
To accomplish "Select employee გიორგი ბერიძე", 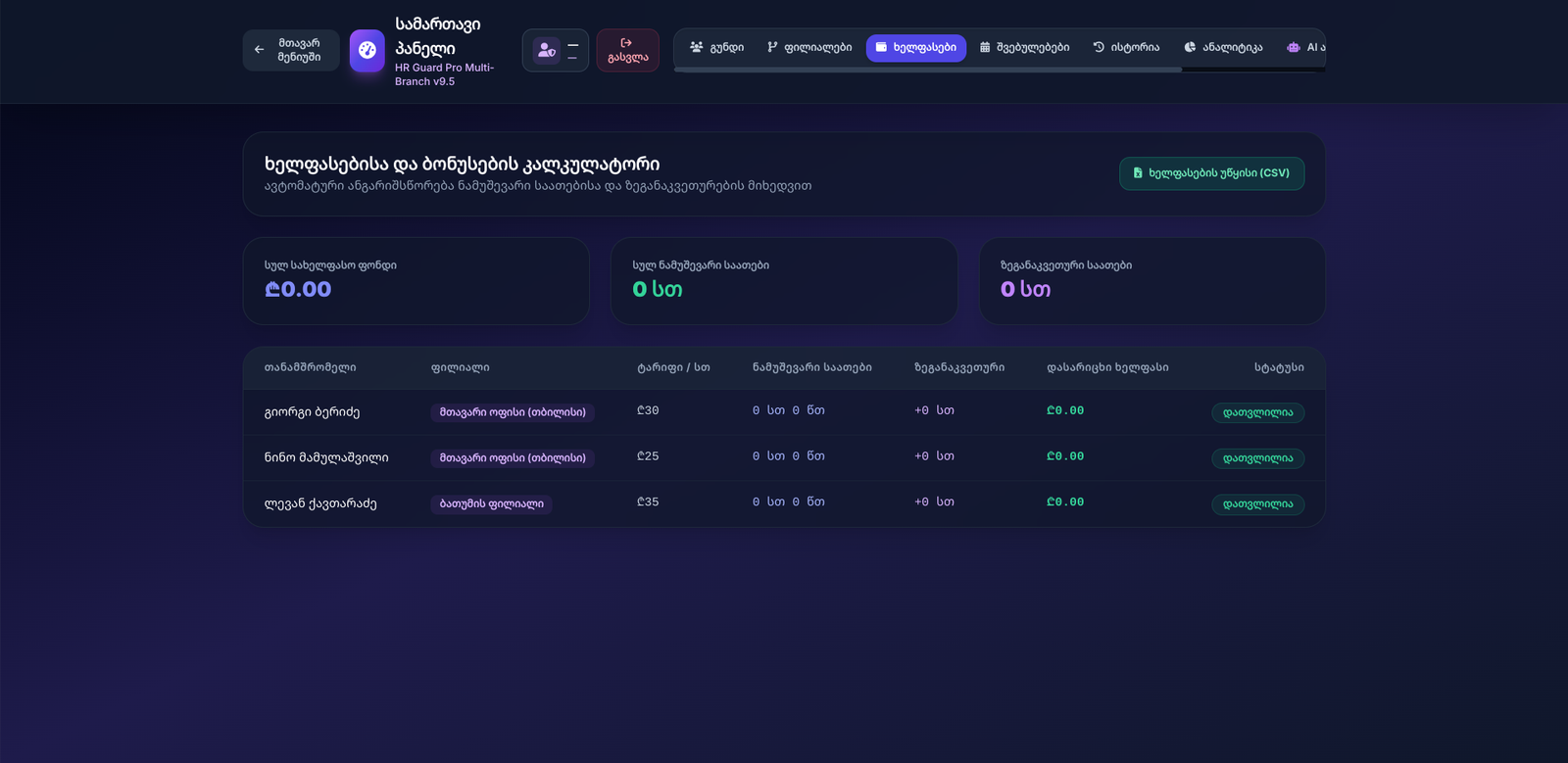I will tap(312, 412).
